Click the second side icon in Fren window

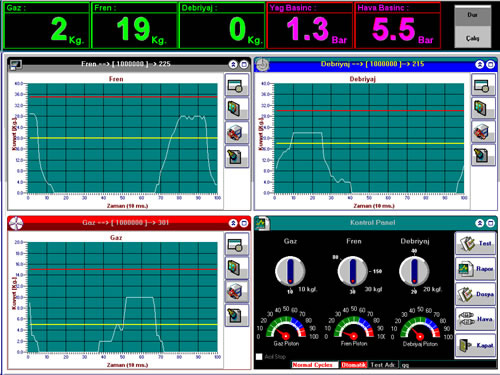pyautogui.click(x=237, y=109)
